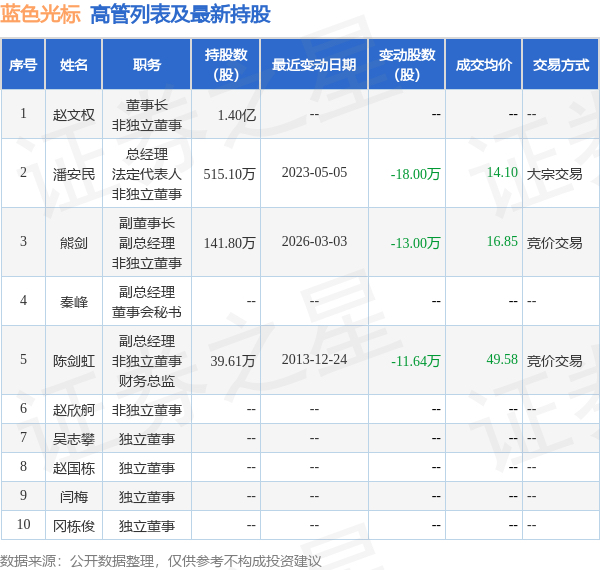Viewport: 600px width, 570px height.
Task: Select the name 熊剑
Action: pyautogui.click(x=74, y=243)
